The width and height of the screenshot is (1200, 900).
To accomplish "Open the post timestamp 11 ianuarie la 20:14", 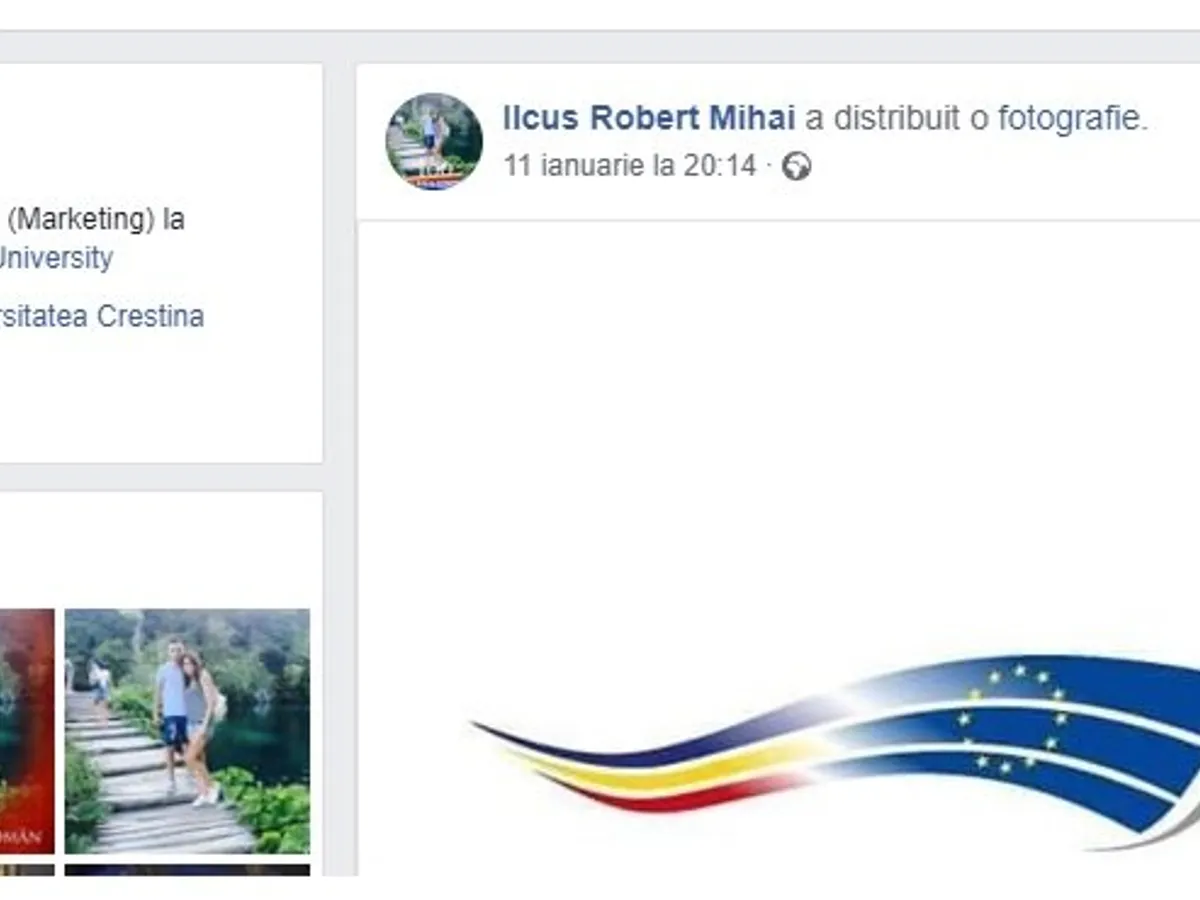I will (630, 166).
